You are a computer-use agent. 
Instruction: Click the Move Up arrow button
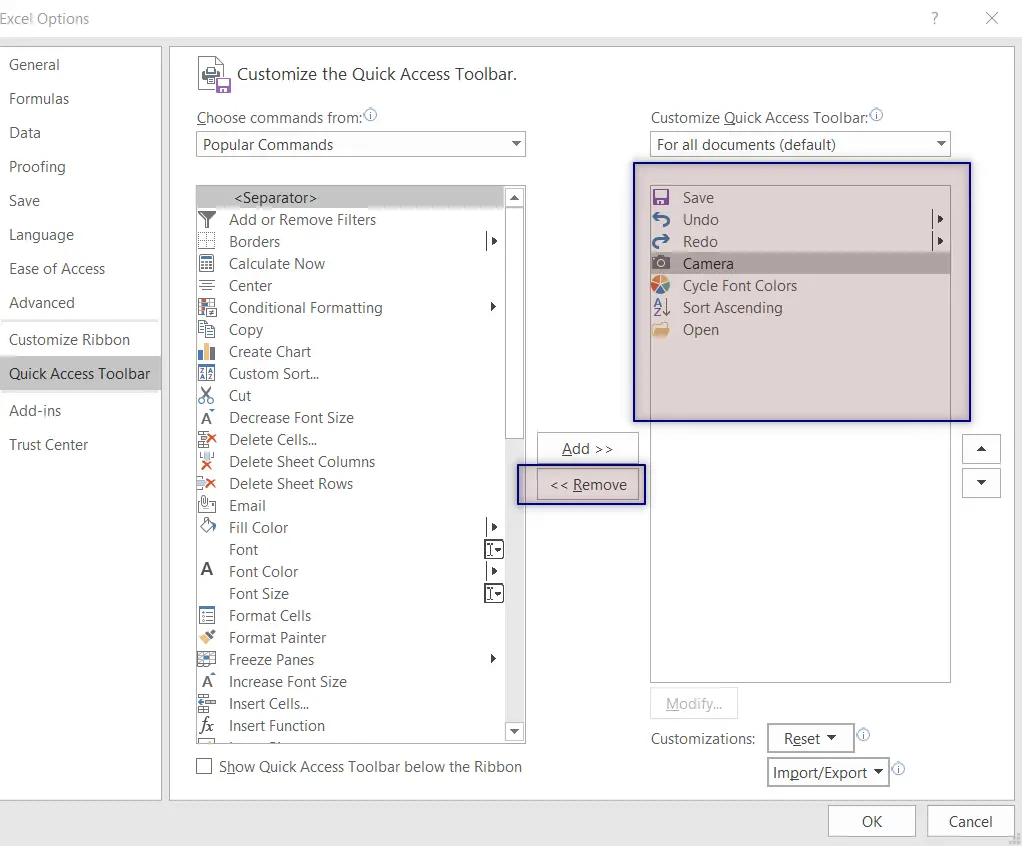click(x=981, y=448)
